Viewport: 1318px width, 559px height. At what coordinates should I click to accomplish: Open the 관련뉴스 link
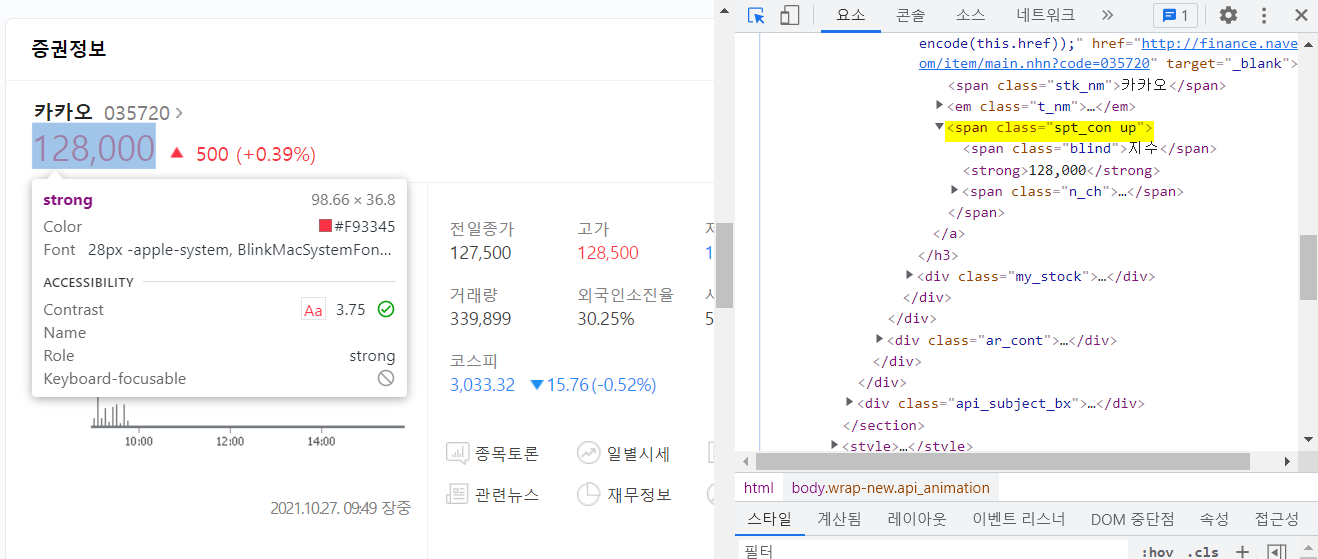(x=493, y=494)
